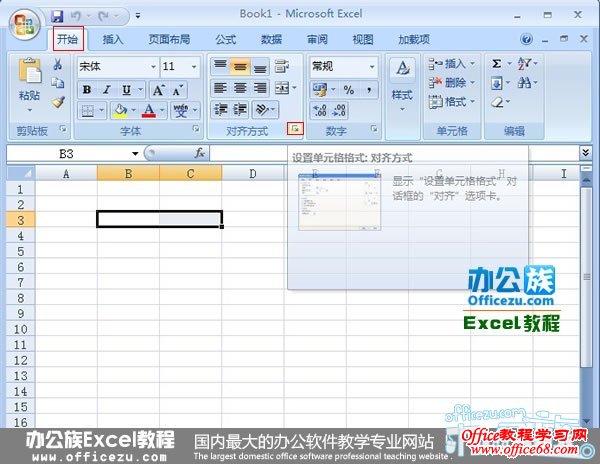Set top vertical alignment
This screenshot has width=600, height=464.
click(x=220, y=66)
